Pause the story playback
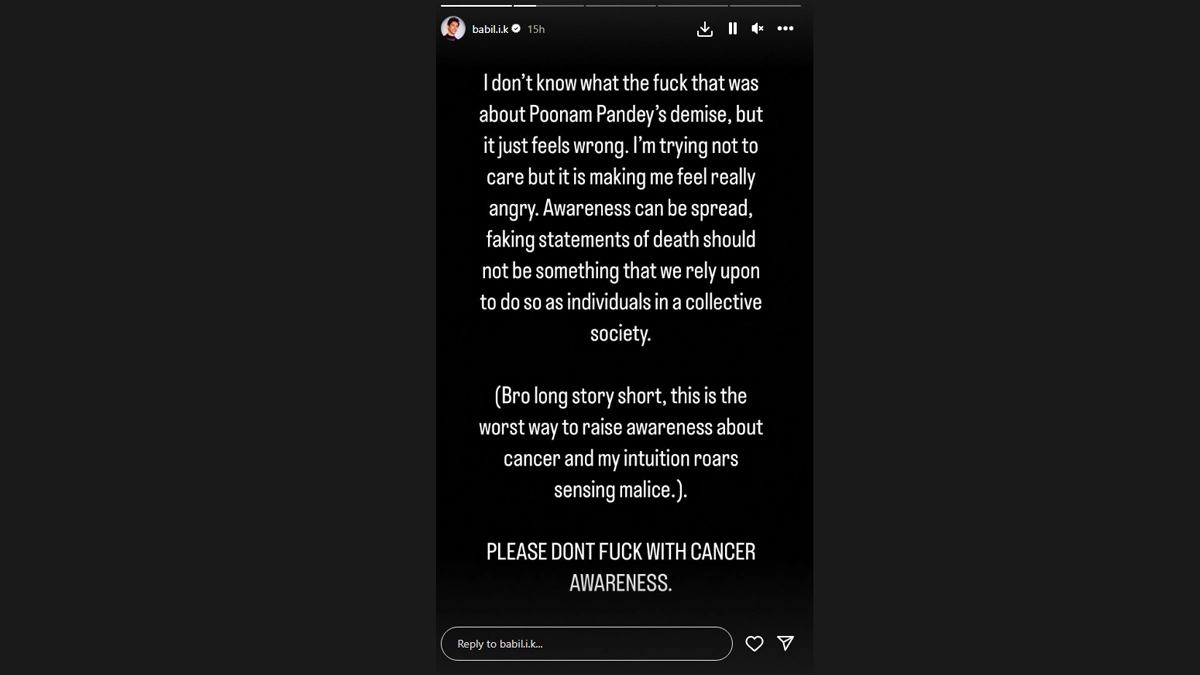 point(733,29)
